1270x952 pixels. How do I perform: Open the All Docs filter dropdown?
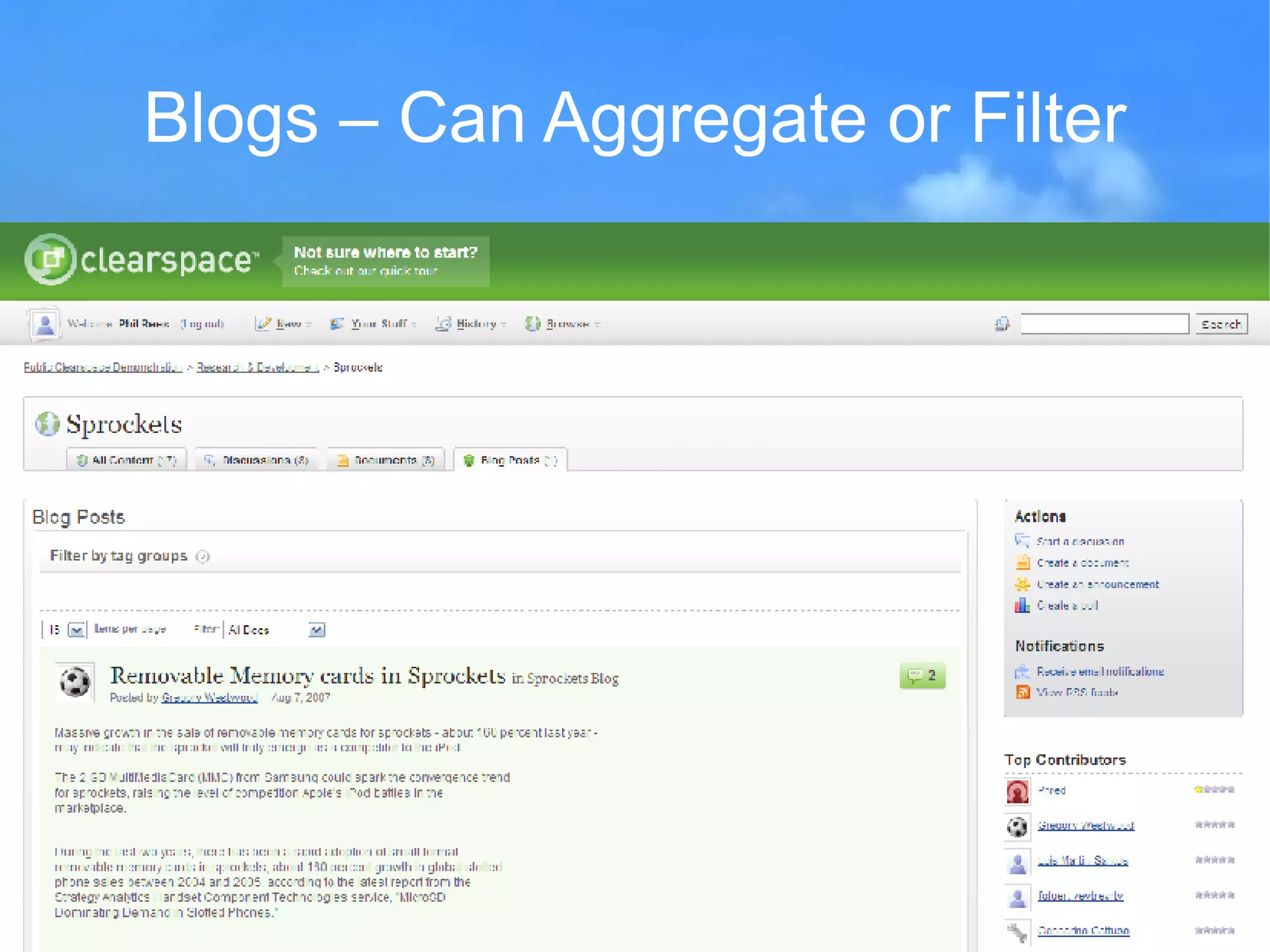point(316,630)
